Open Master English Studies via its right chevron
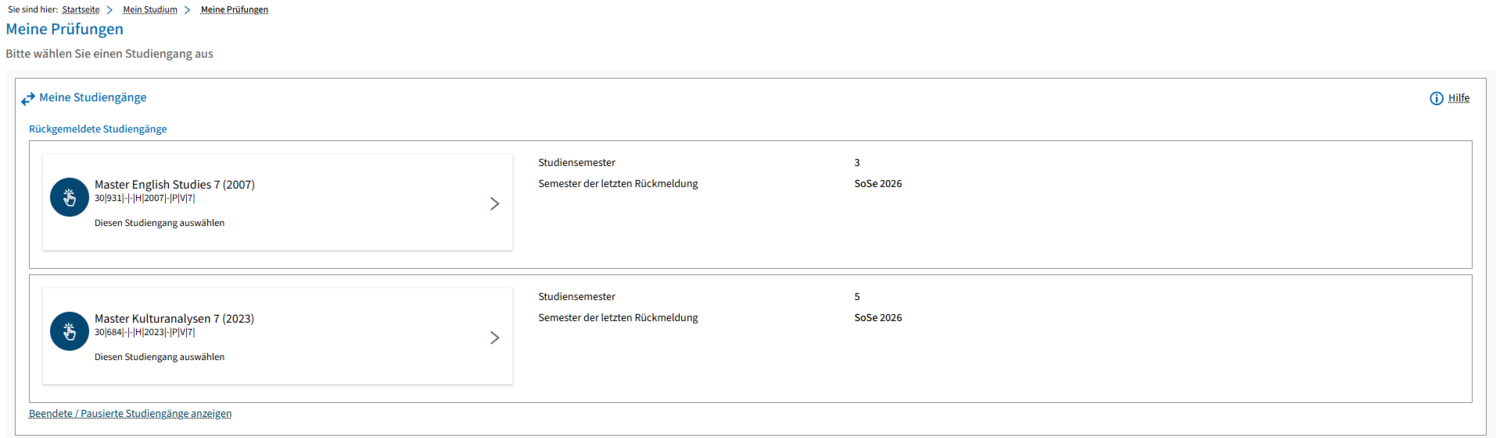 (494, 203)
